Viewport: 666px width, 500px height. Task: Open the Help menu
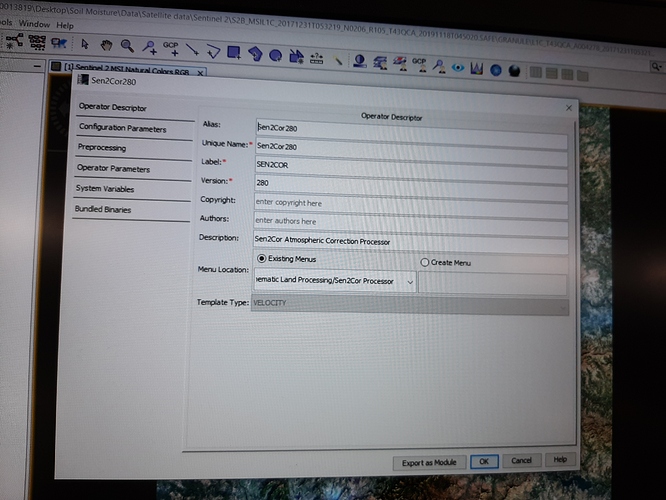[65, 25]
